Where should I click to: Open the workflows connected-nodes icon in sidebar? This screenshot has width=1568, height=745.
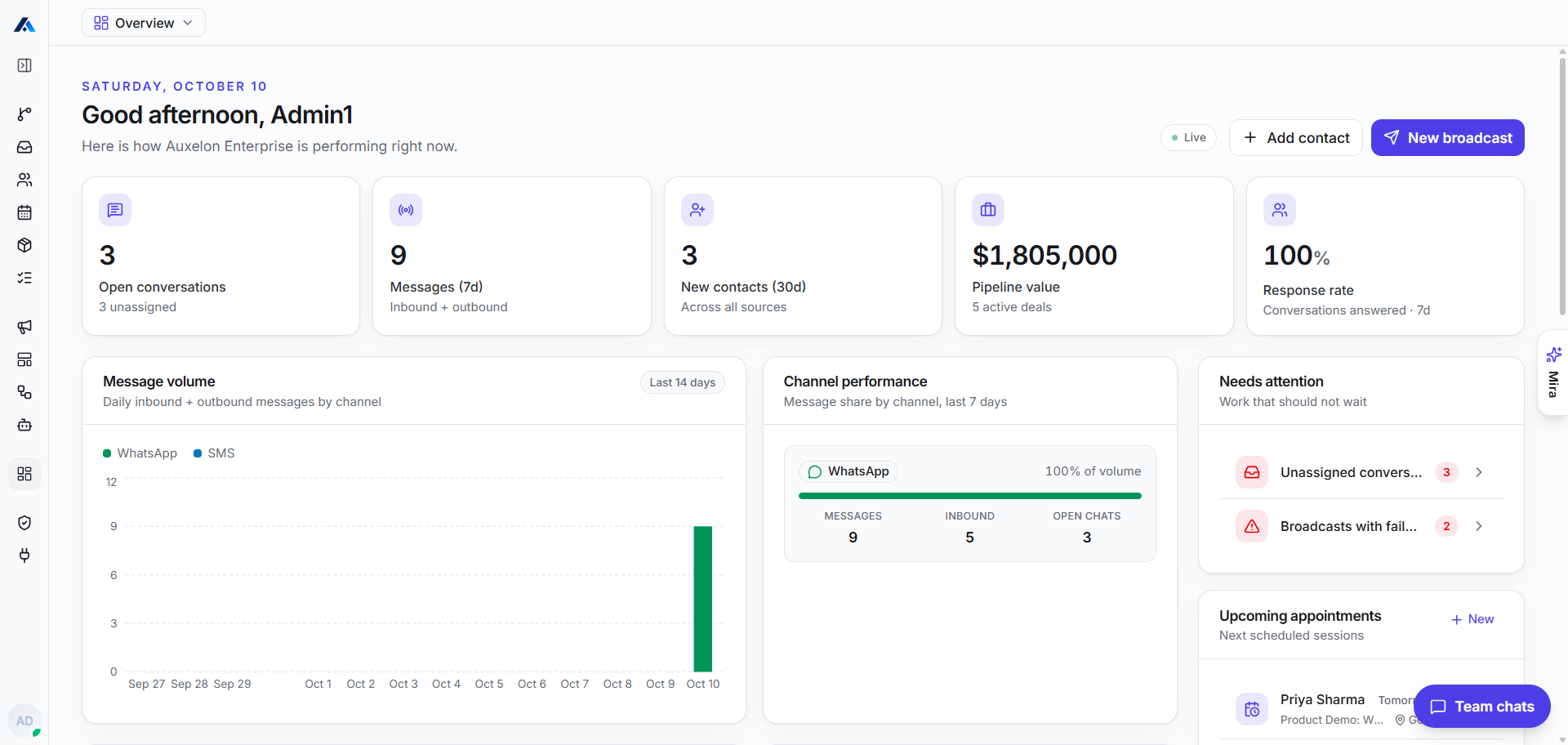point(24,392)
